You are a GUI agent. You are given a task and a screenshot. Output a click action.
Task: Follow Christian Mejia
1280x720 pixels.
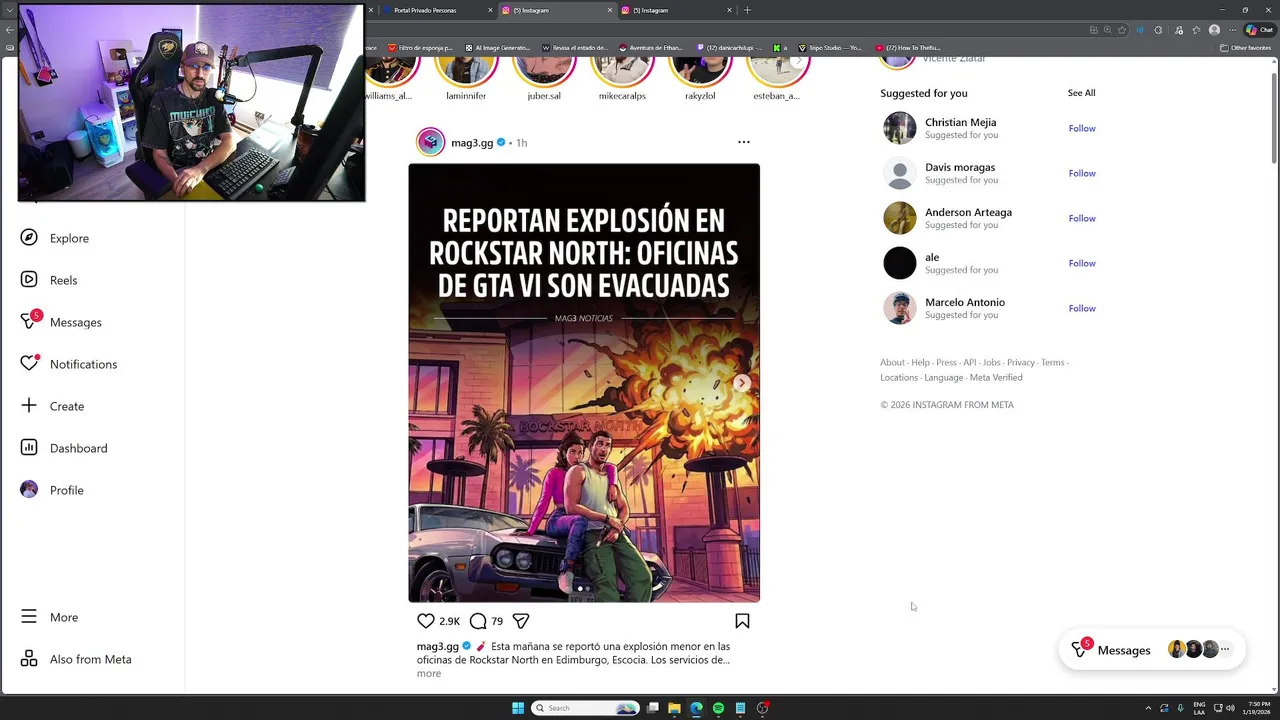pyautogui.click(x=1082, y=128)
